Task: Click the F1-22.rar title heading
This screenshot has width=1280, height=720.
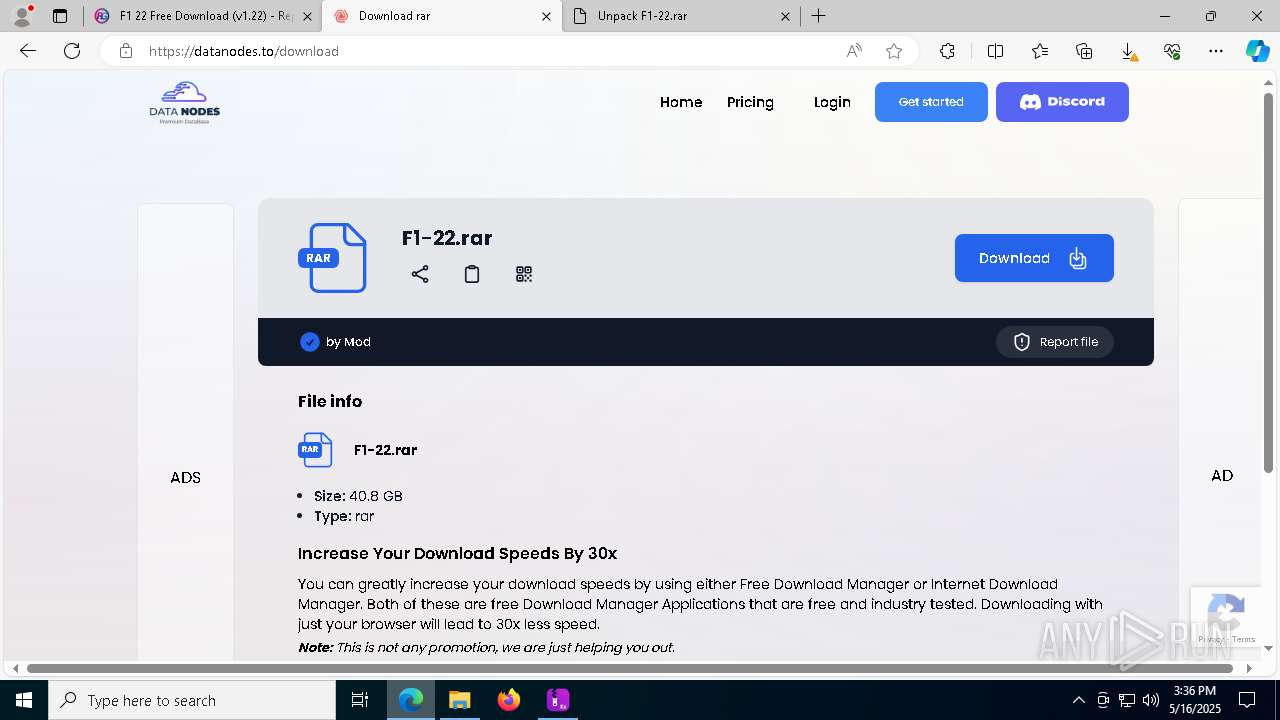Action: click(447, 238)
